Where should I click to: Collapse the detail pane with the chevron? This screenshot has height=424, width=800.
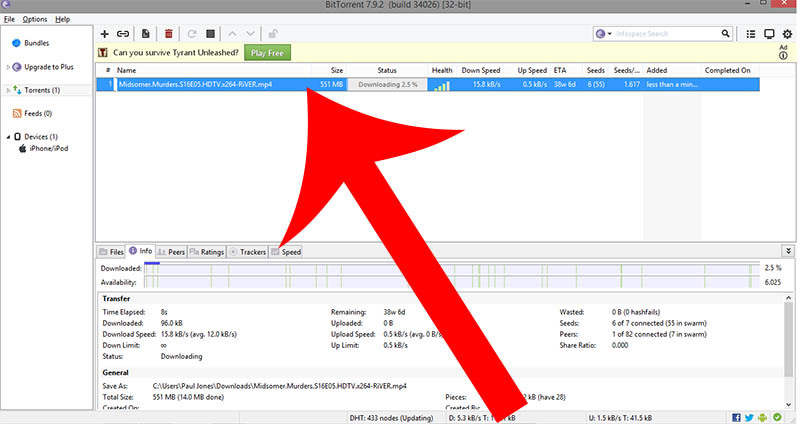pyautogui.click(x=788, y=251)
